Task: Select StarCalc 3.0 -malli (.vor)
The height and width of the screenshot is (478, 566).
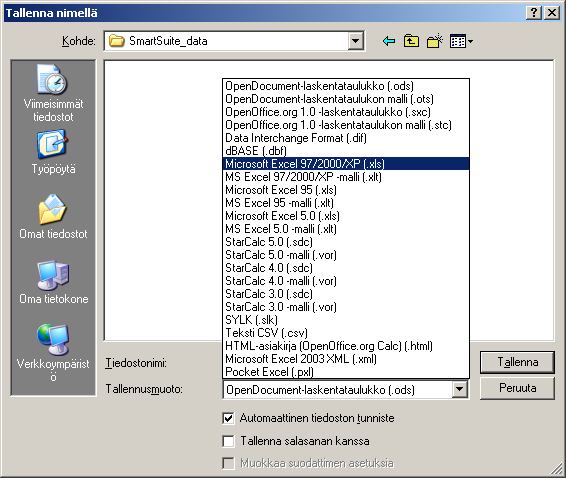Action: click(346, 307)
